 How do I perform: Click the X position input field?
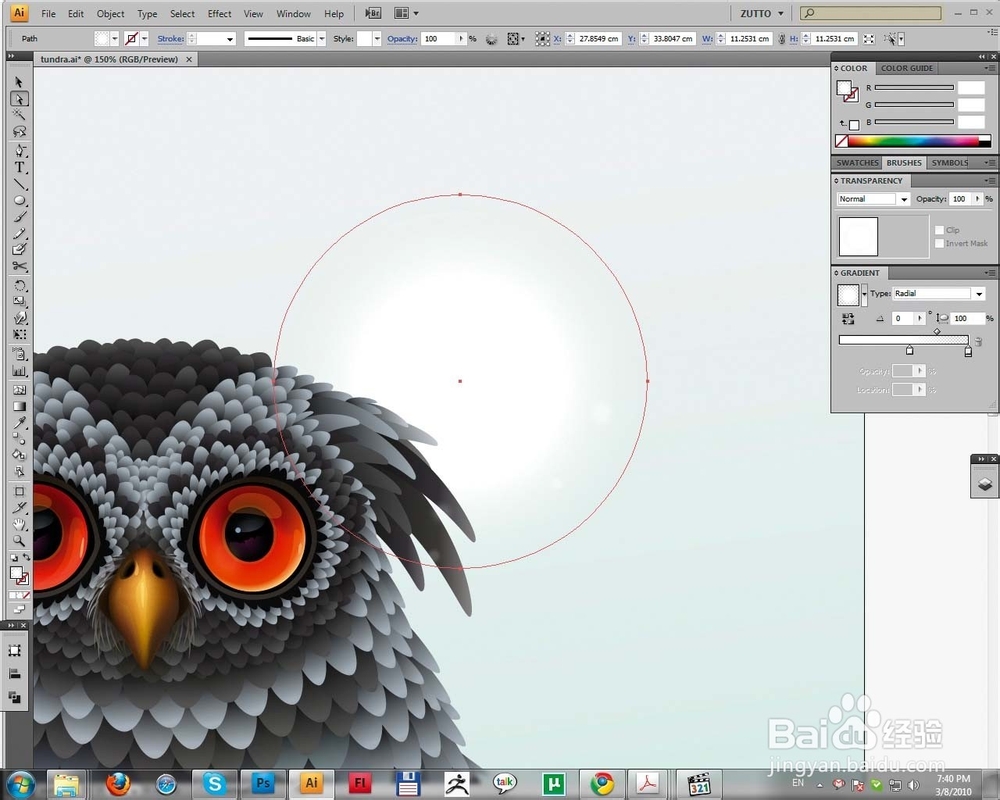pos(599,39)
